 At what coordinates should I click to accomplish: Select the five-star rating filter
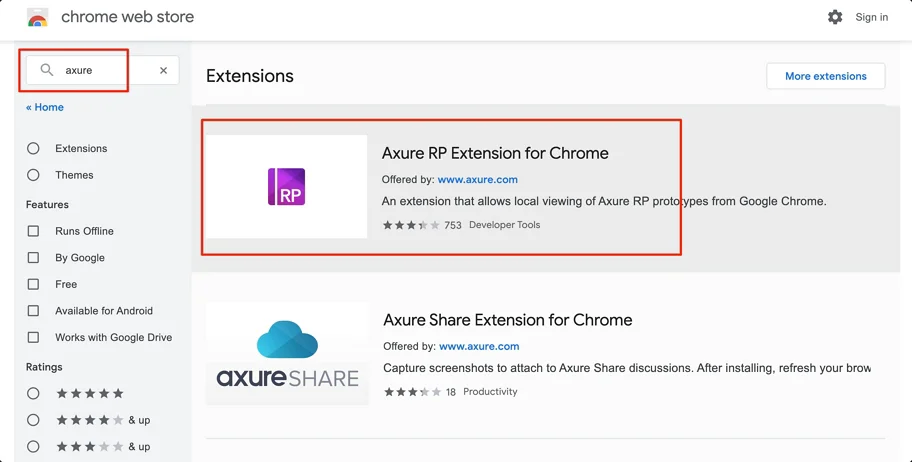[33, 393]
